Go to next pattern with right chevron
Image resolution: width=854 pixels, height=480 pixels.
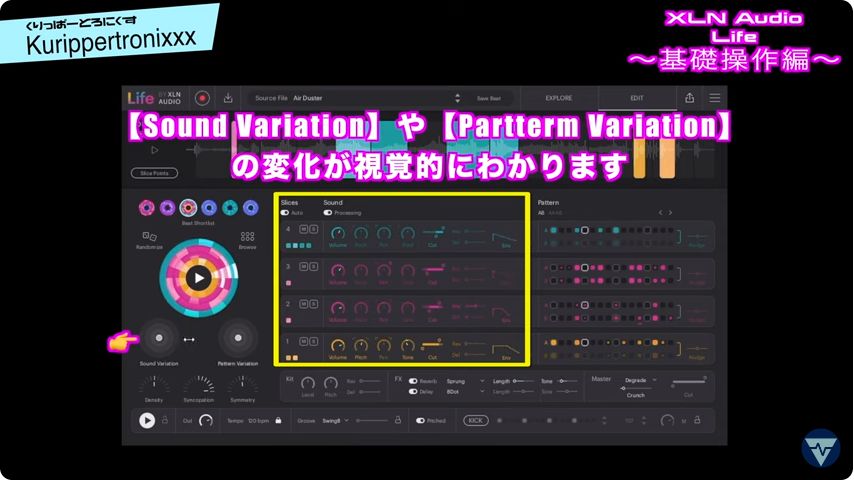click(x=670, y=212)
